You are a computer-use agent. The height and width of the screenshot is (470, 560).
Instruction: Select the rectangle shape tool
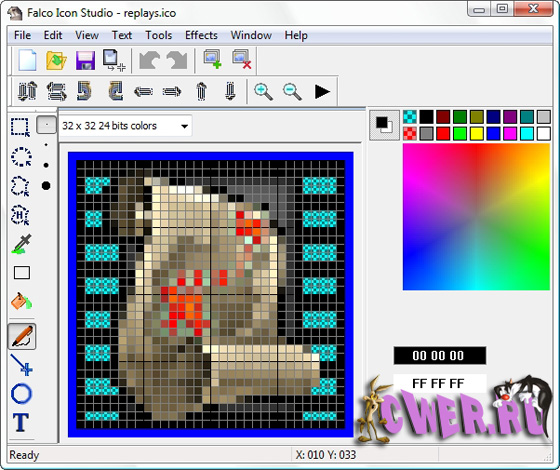(22, 273)
